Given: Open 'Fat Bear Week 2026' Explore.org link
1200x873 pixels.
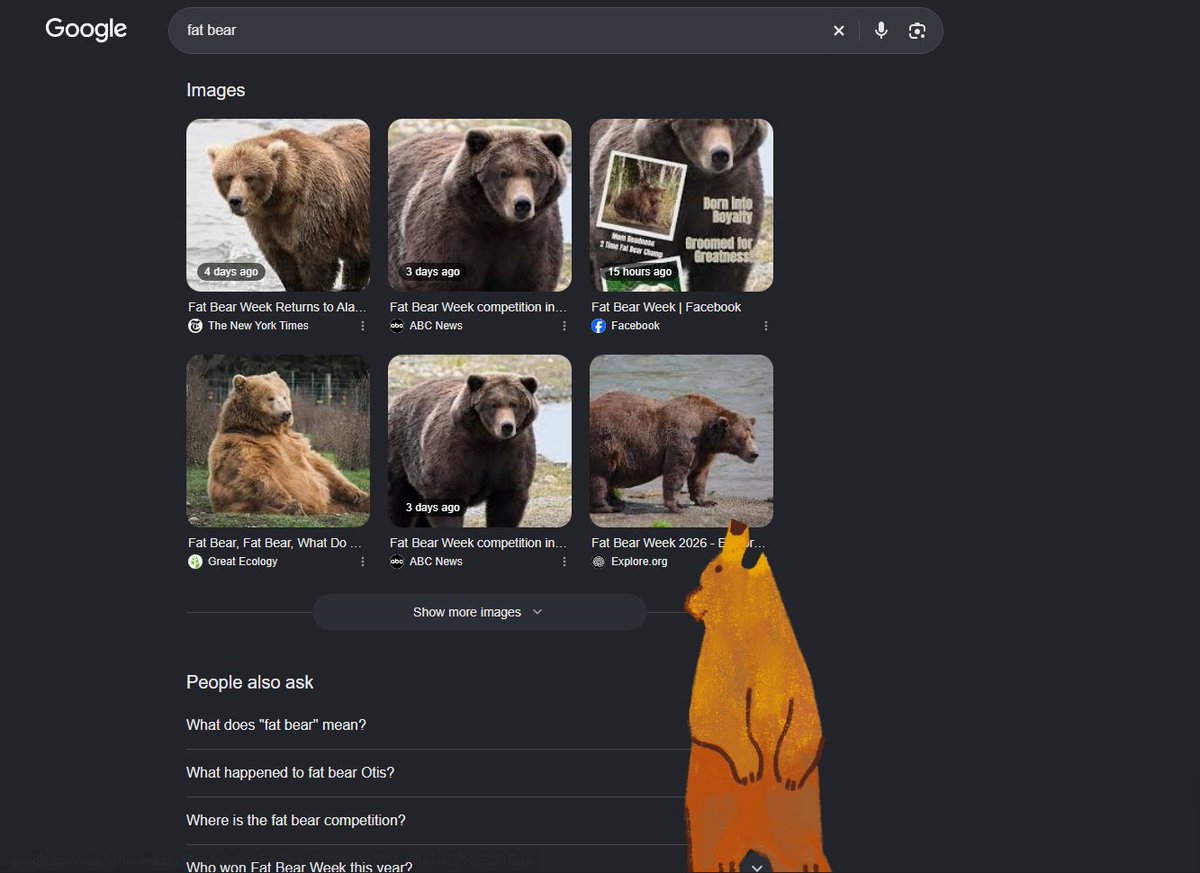Looking at the screenshot, I should pos(678,543).
